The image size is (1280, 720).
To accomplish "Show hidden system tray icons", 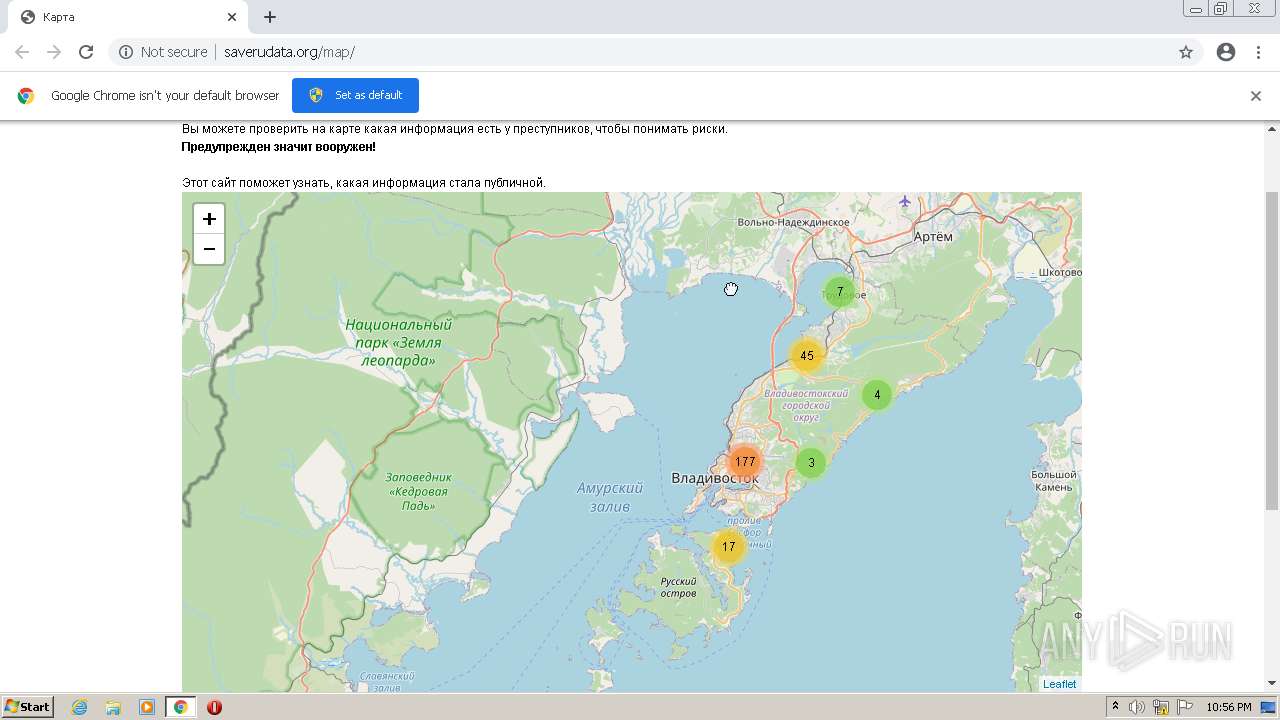I will click(1116, 707).
